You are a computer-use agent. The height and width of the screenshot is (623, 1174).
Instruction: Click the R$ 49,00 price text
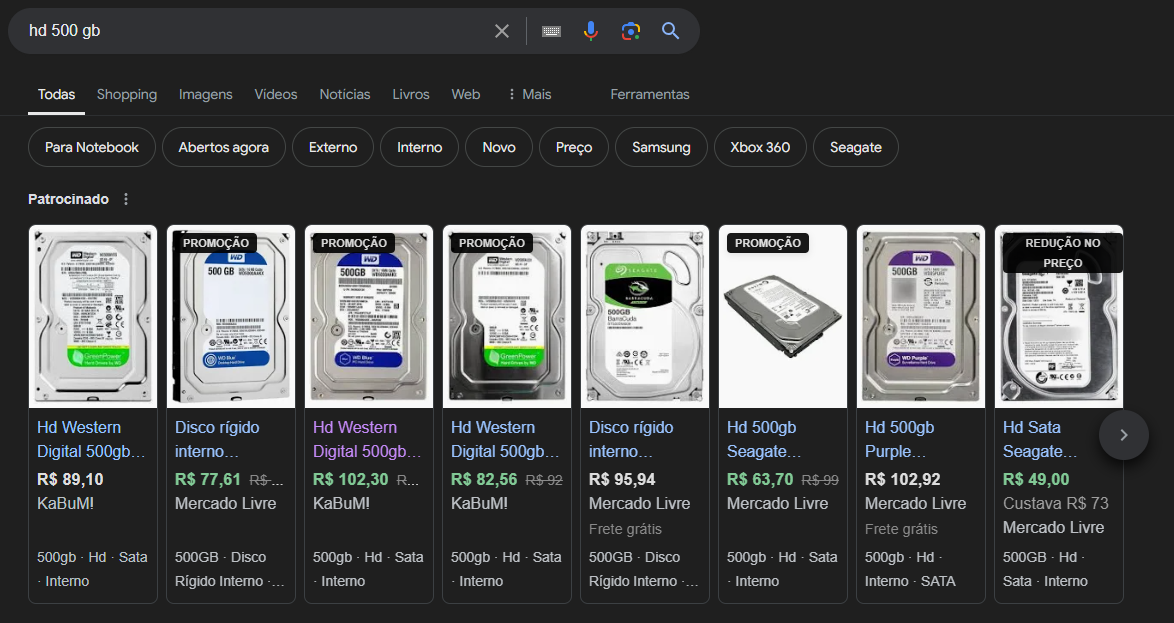[x=1036, y=479]
